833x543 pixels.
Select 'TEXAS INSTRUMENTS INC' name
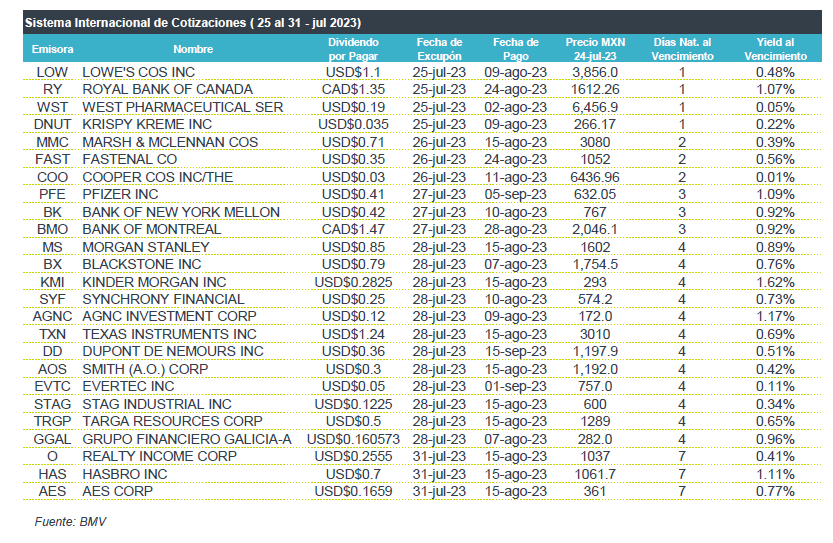[169, 335]
